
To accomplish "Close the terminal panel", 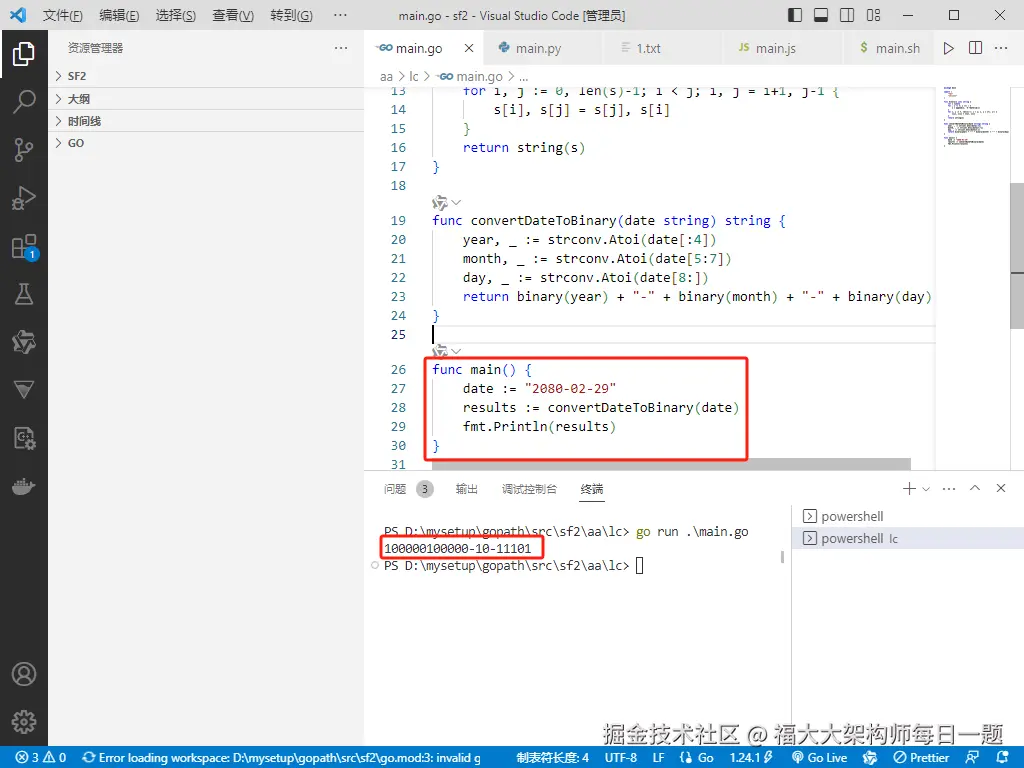I will (1000, 488).
